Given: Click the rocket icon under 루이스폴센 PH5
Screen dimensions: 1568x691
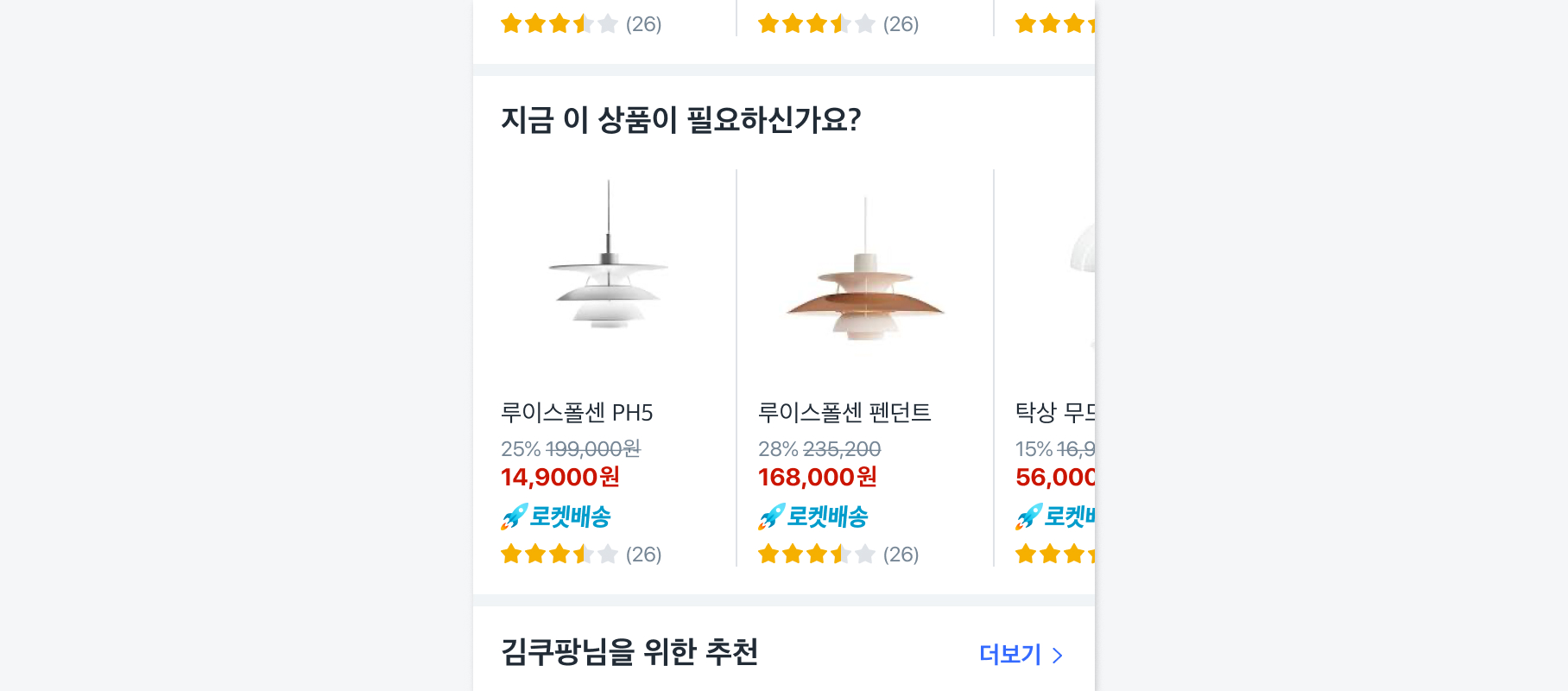Looking at the screenshot, I should 514,517.
